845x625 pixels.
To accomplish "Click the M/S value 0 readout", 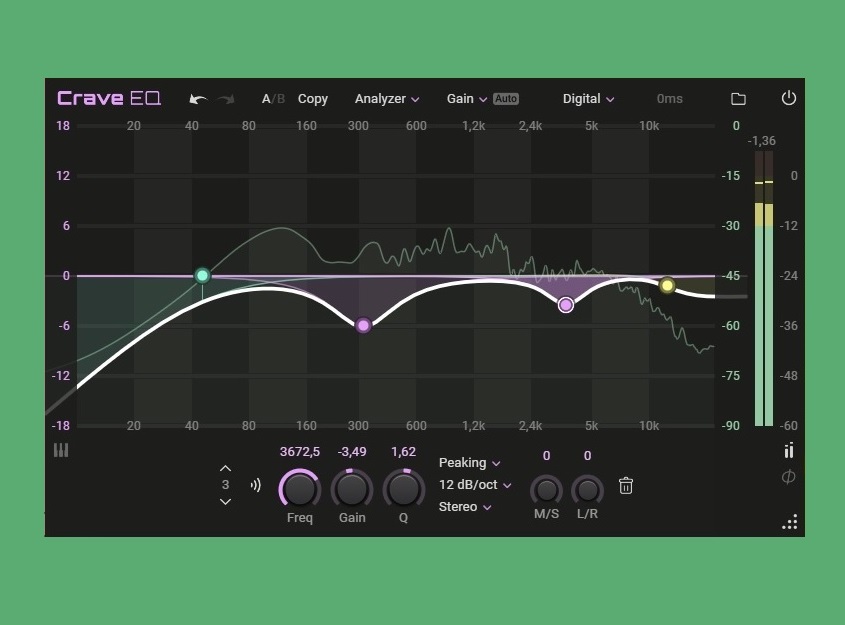I will tap(546, 456).
